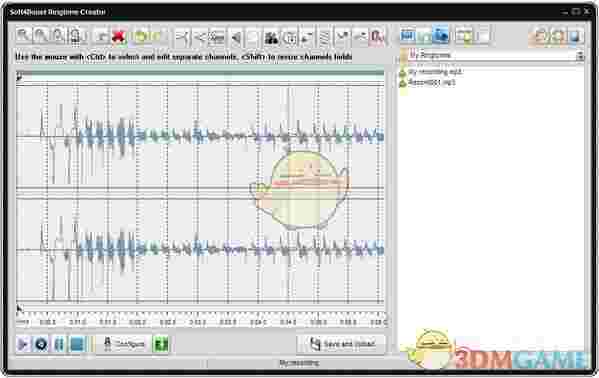Click the first blue icon above the ringtone list

pyautogui.click(x=408, y=36)
